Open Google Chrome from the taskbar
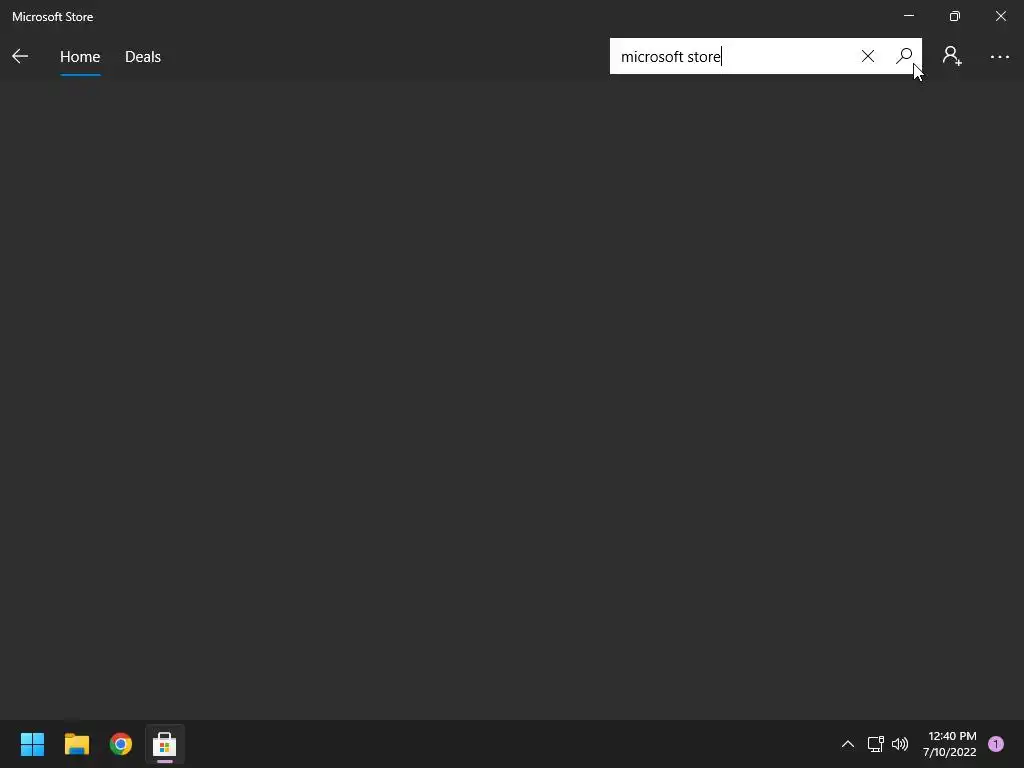The image size is (1024, 768). pos(121,743)
